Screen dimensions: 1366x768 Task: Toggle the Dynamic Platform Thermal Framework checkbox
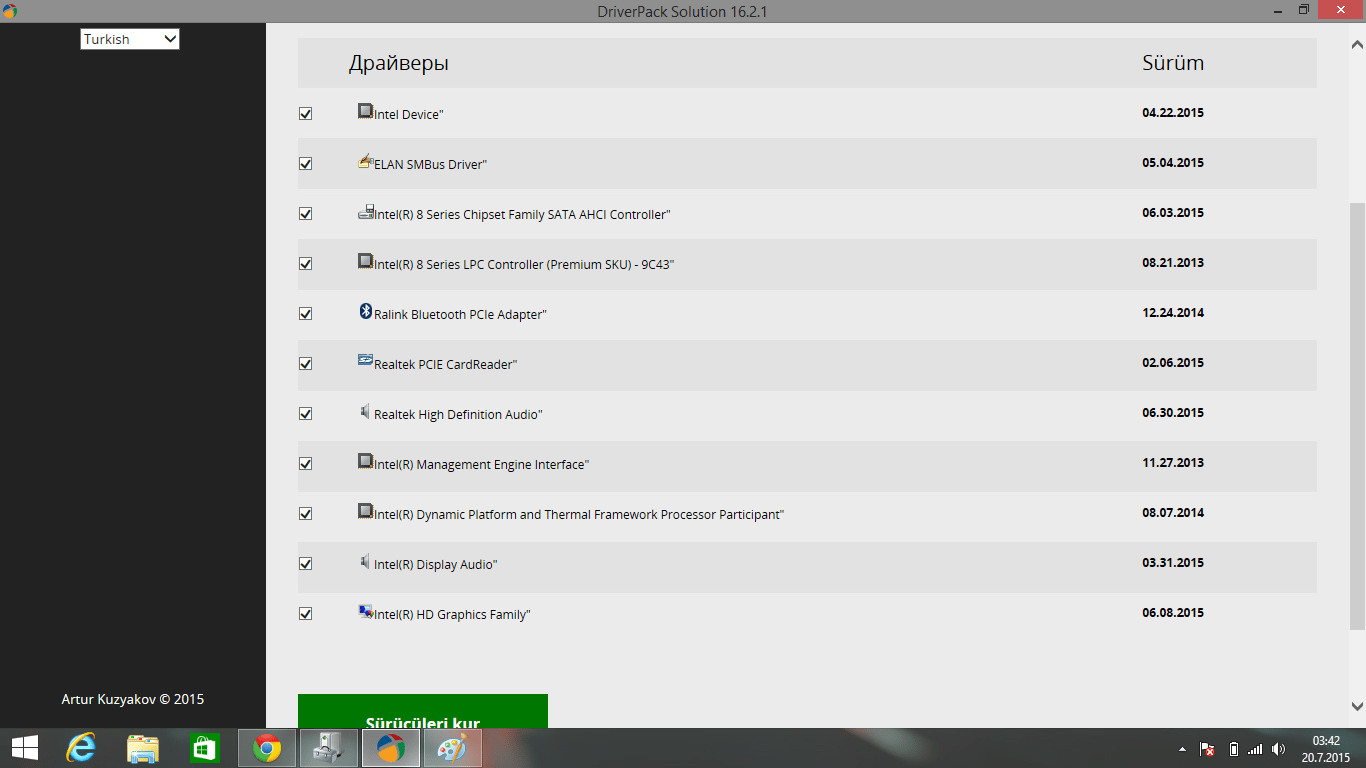tap(306, 514)
